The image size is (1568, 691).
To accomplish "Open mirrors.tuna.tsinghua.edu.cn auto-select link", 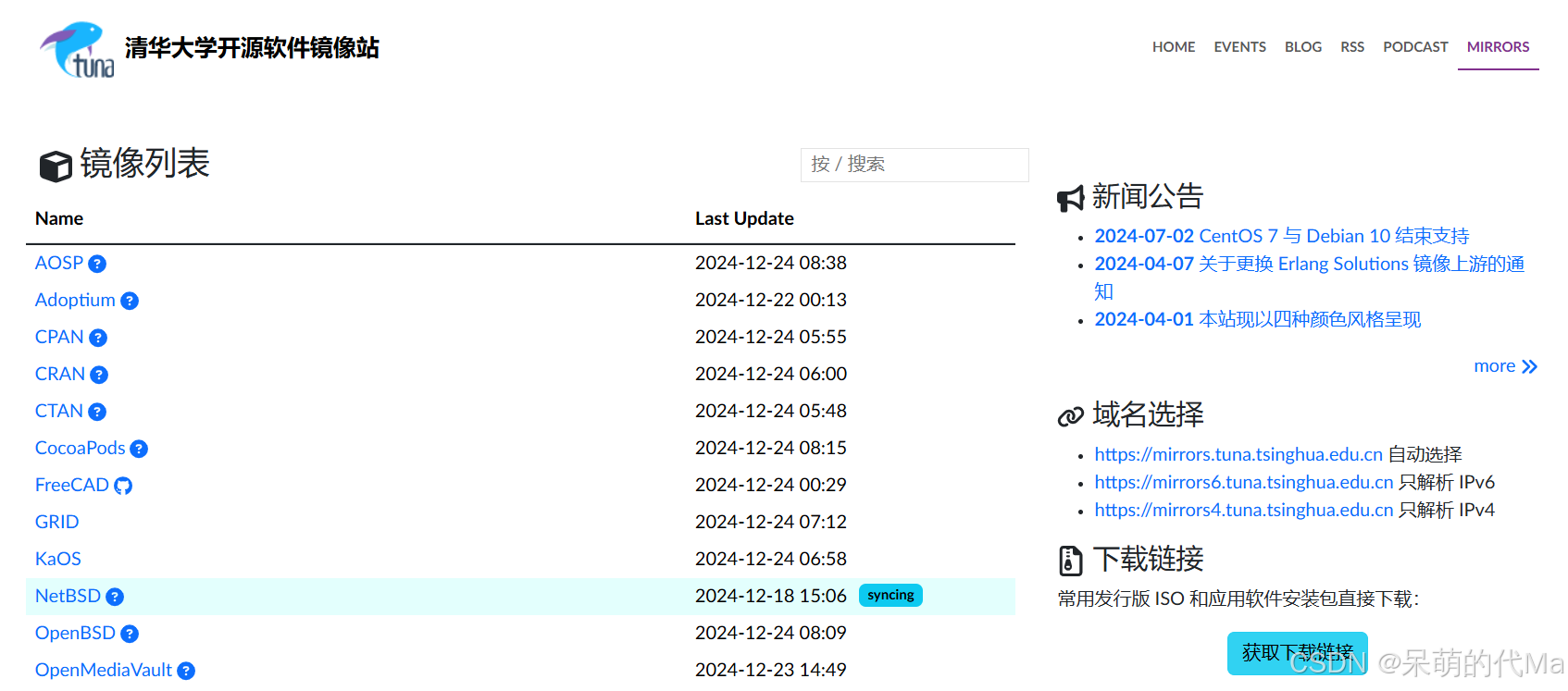I will tap(1238, 454).
